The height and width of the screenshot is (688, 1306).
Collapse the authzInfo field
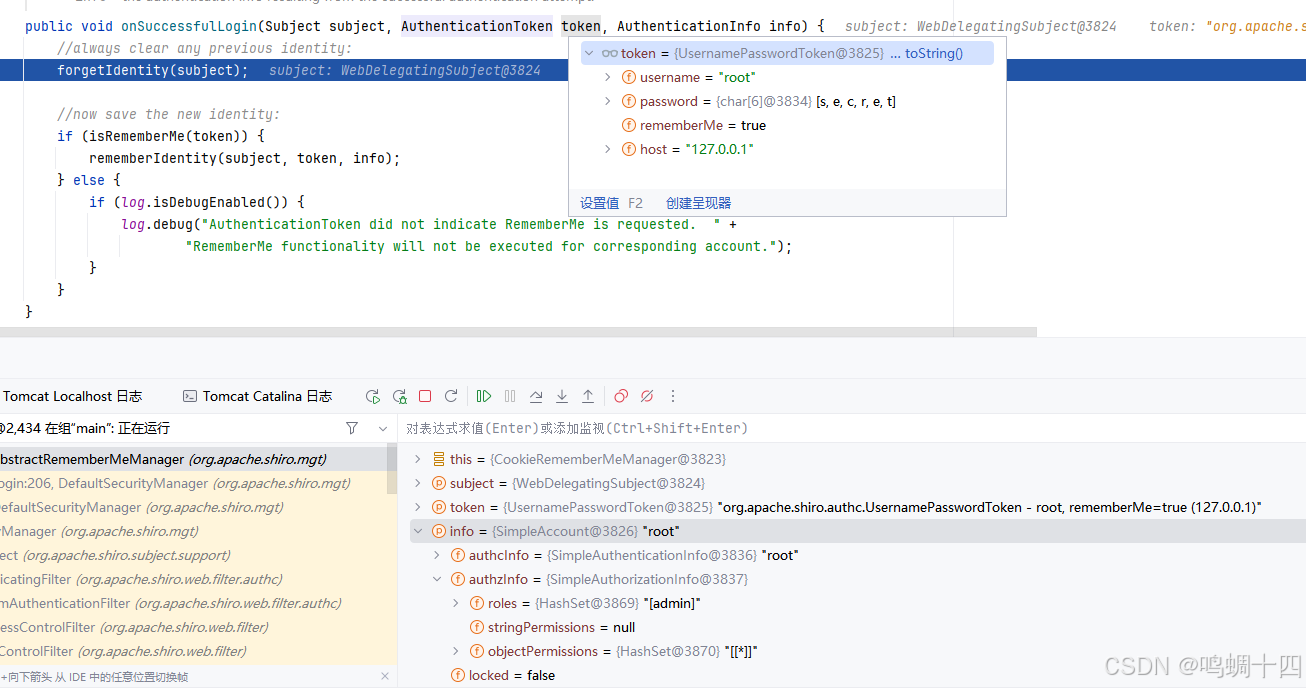tap(437, 579)
